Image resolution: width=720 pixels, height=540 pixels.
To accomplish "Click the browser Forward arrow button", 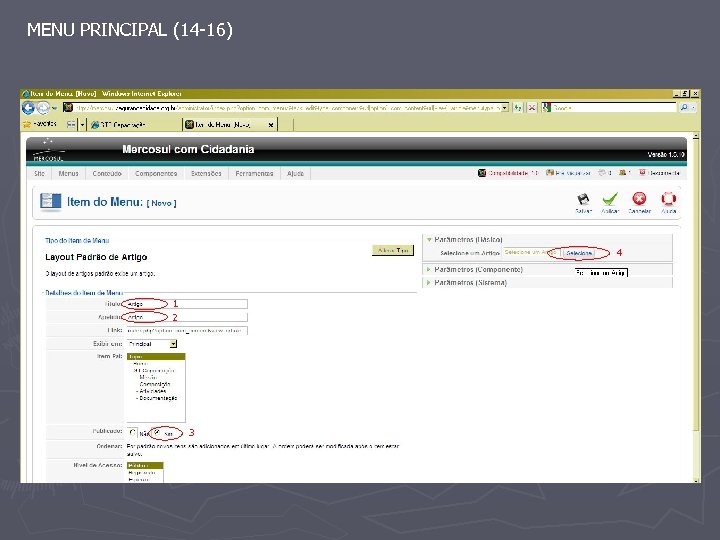I will [x=43, y=108].
